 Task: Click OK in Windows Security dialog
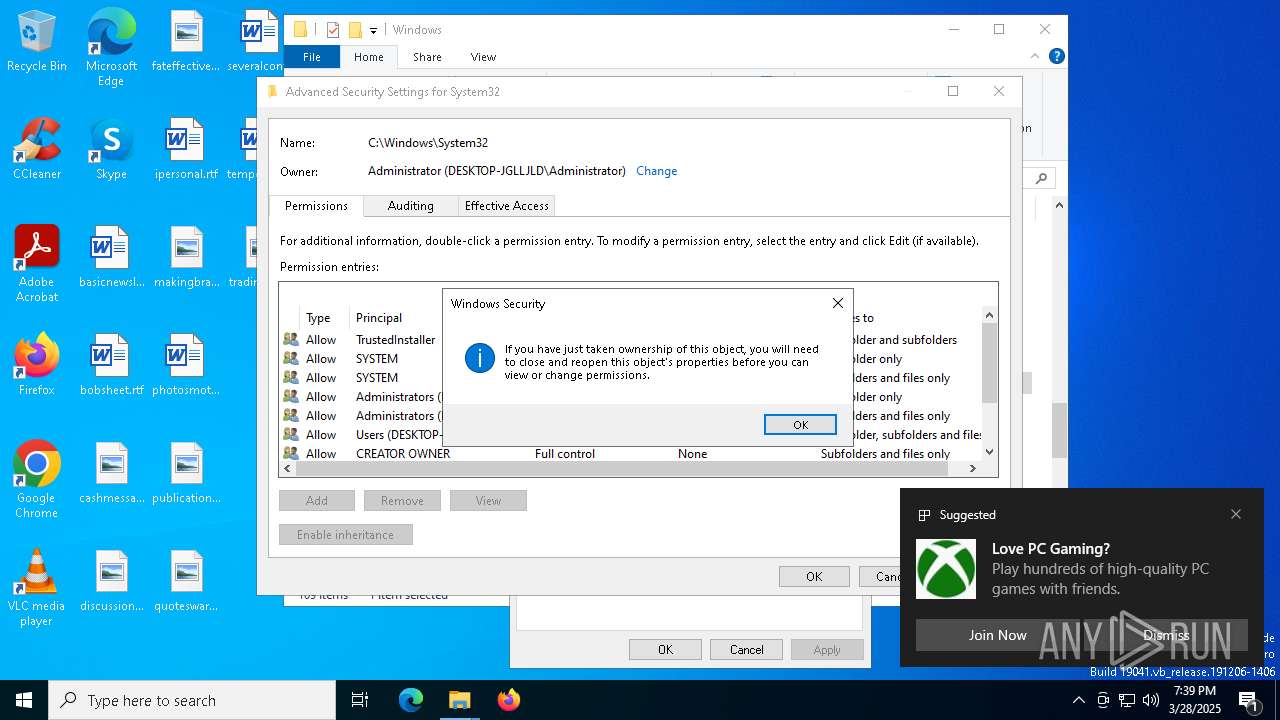pos(800,424)
